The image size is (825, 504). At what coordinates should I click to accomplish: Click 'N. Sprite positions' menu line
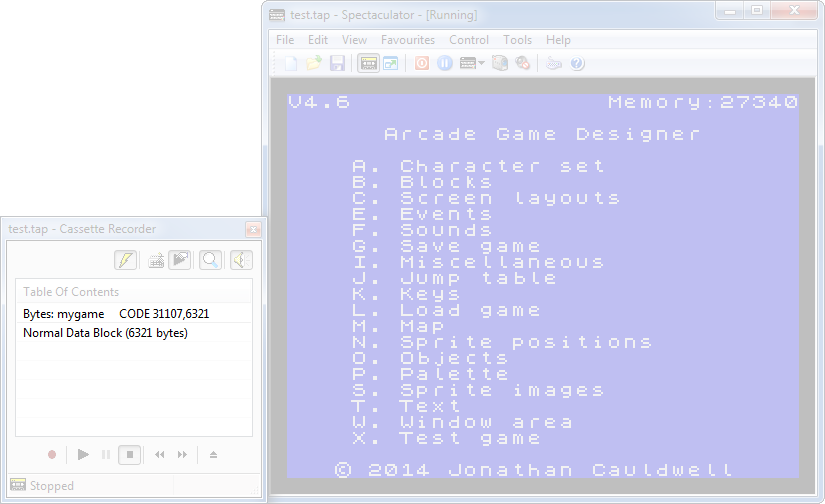tap(502, 342)
